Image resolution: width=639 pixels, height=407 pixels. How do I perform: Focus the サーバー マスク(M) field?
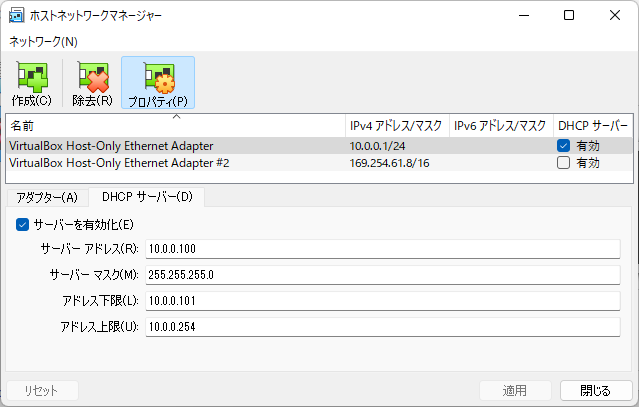pos(383,275)
